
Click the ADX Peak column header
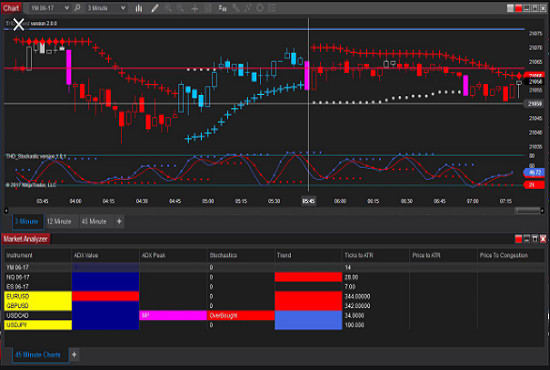coord(173,255)
